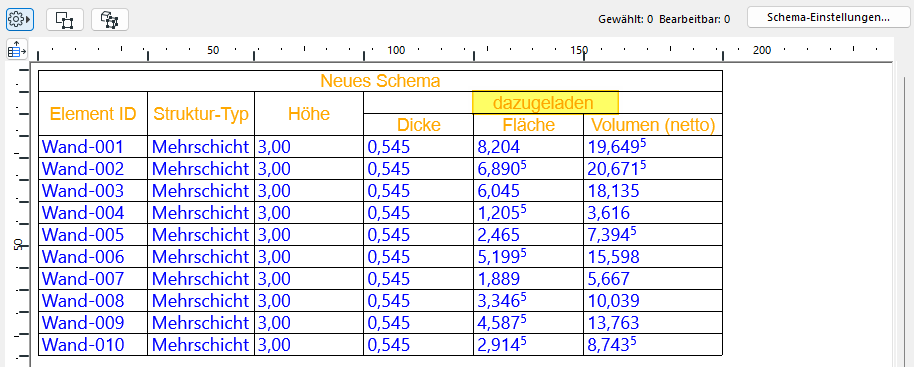The width and height of the screenshot is (914, 367).
Task: Open the gear settings dropdown icon
Action: tap(19, 19)
